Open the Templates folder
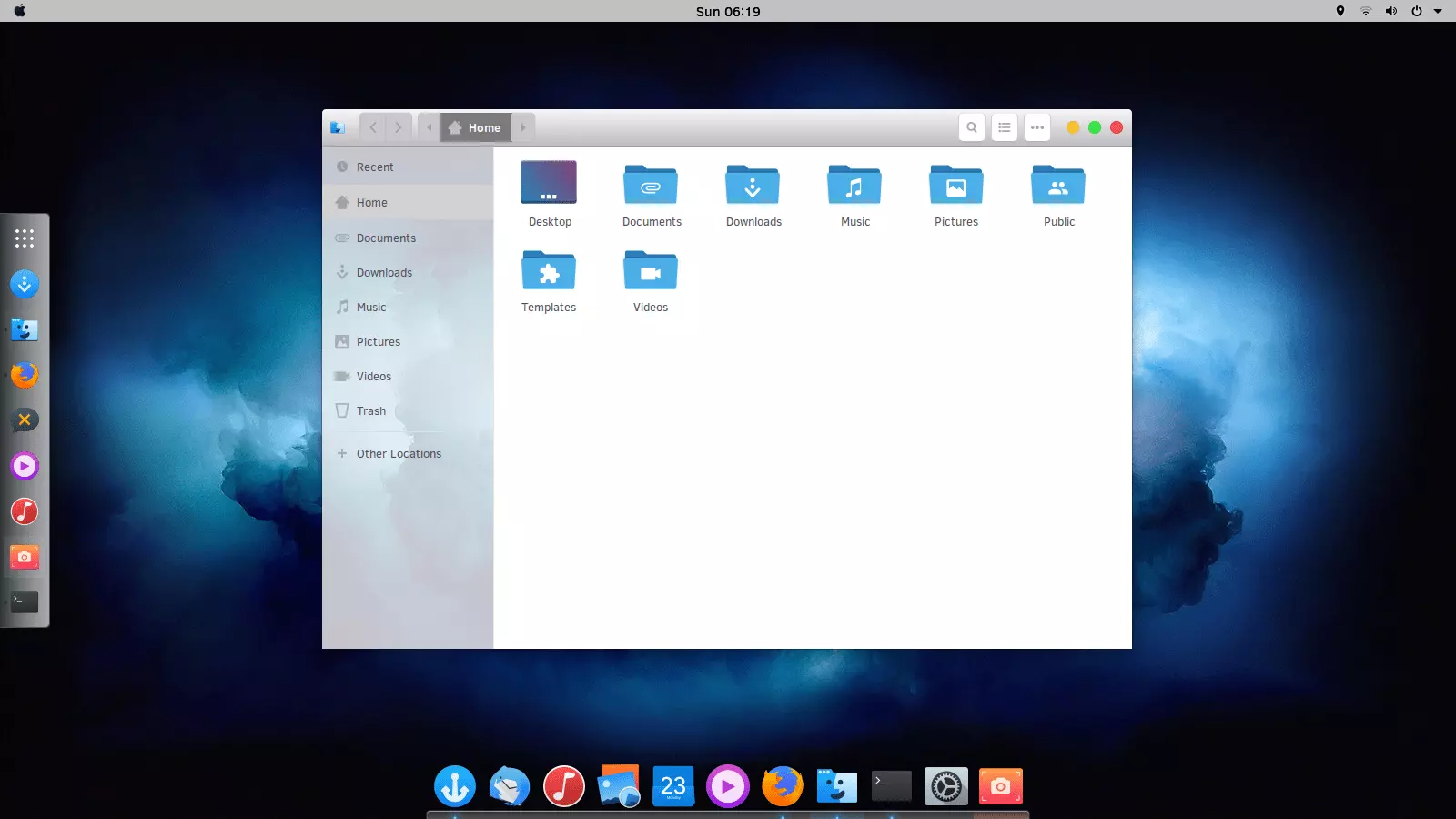The height and width of the screenshot is (819, 1456). click(x=549, y=272)
